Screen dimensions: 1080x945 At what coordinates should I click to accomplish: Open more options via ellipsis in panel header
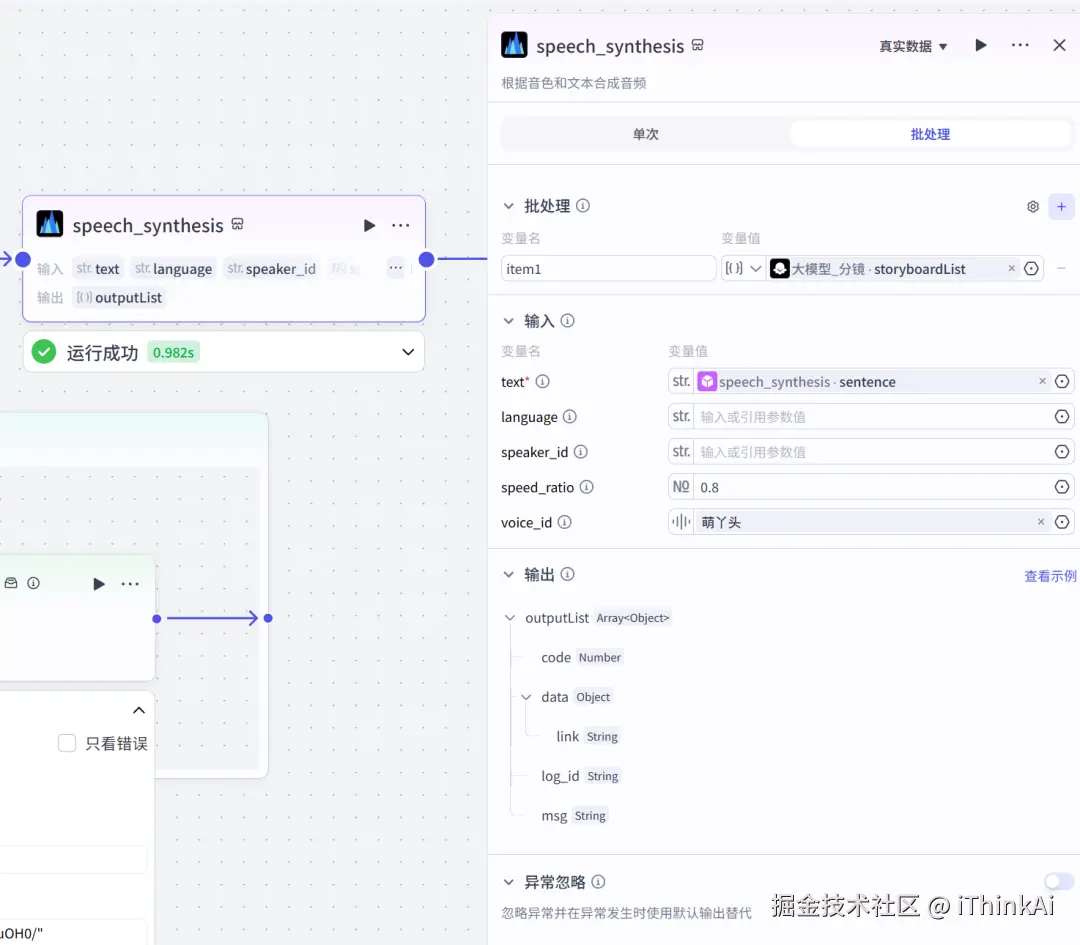1019,45
